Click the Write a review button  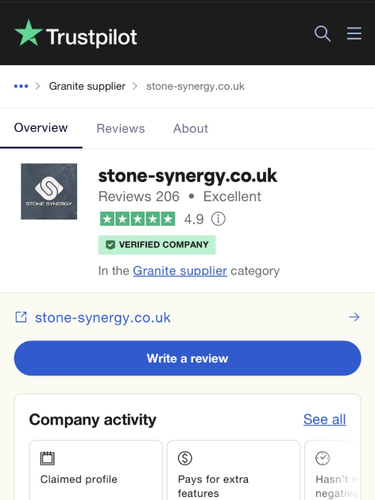point(188,358)
